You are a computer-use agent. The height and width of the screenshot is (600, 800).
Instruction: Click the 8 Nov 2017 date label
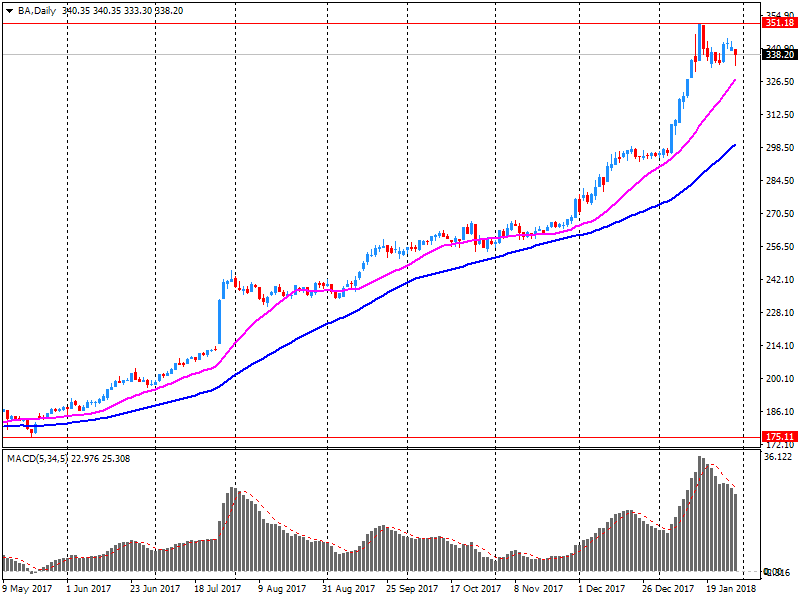coord(539,589)
